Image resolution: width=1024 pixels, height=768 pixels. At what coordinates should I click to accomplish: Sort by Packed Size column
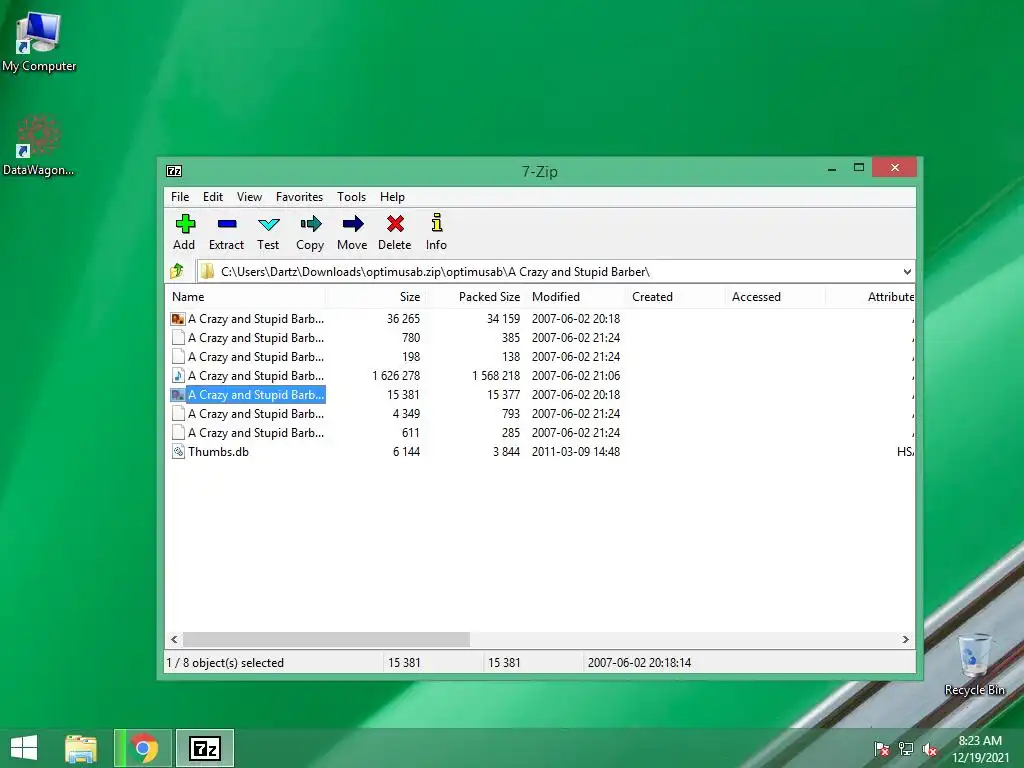475,296
